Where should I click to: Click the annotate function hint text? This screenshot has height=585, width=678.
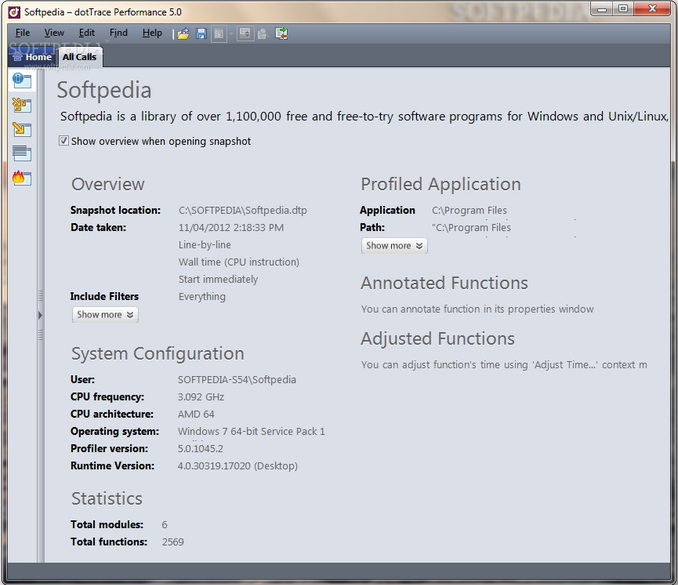coord(477,309)
